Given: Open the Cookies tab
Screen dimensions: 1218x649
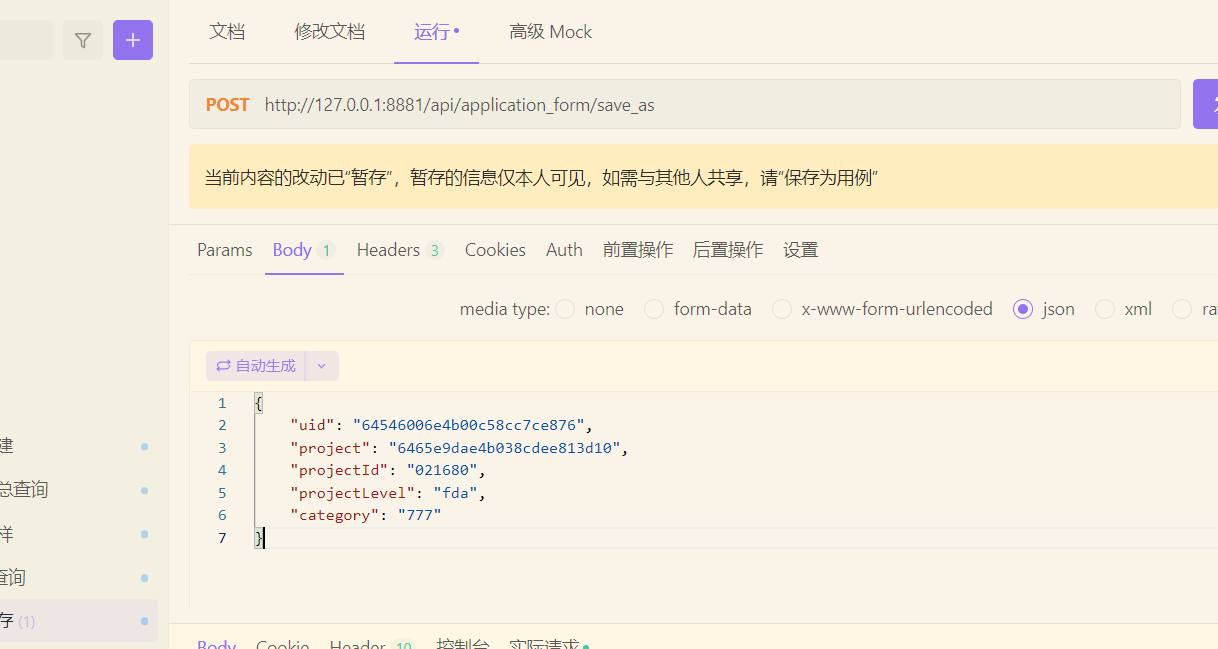Looking at the screenshot, I should 495,250.
